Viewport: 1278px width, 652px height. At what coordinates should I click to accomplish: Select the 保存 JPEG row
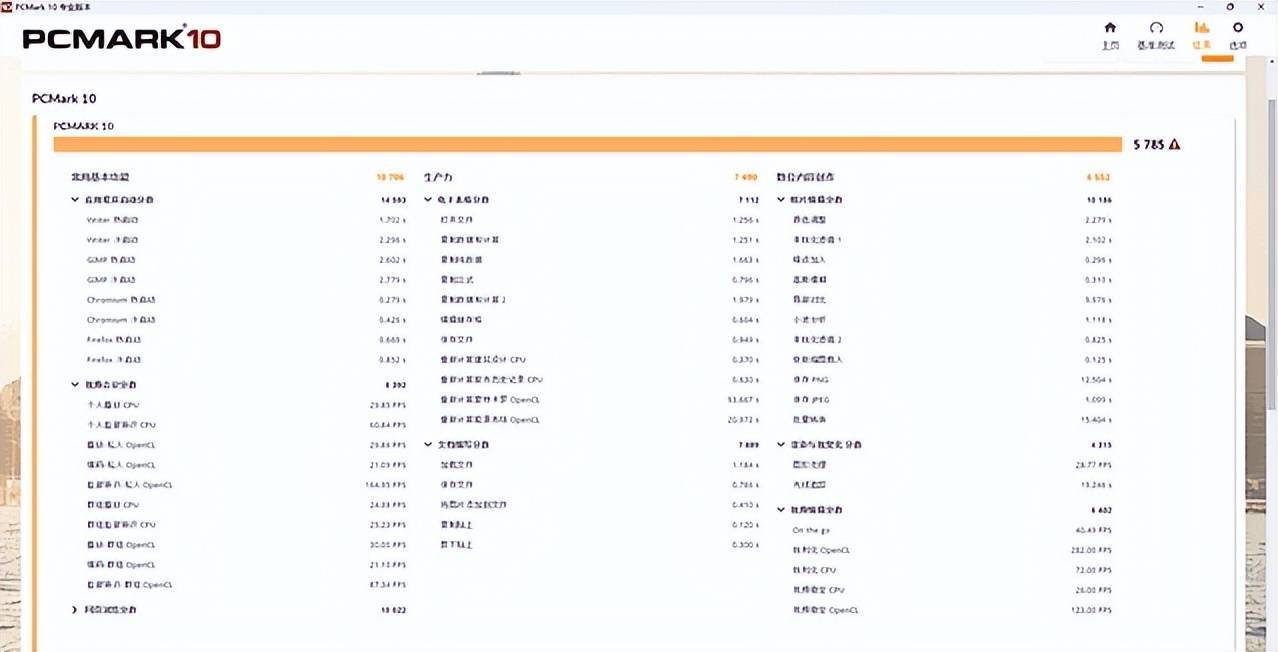click(952, 400)
